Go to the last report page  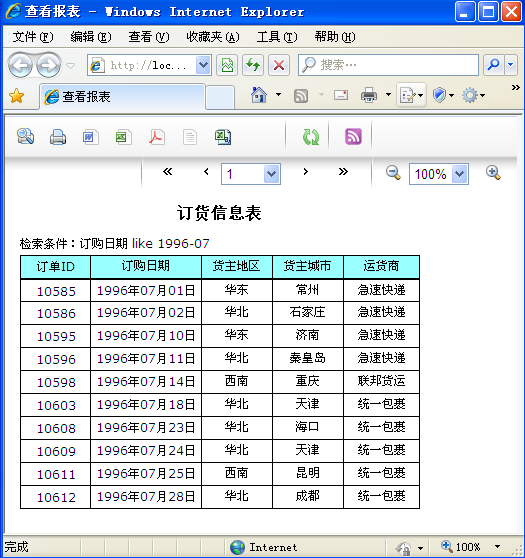[343, 172]
